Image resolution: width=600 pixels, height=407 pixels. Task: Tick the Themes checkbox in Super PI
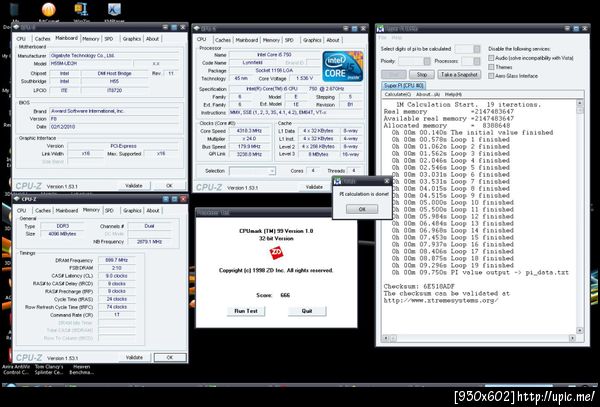click(491, 67)
